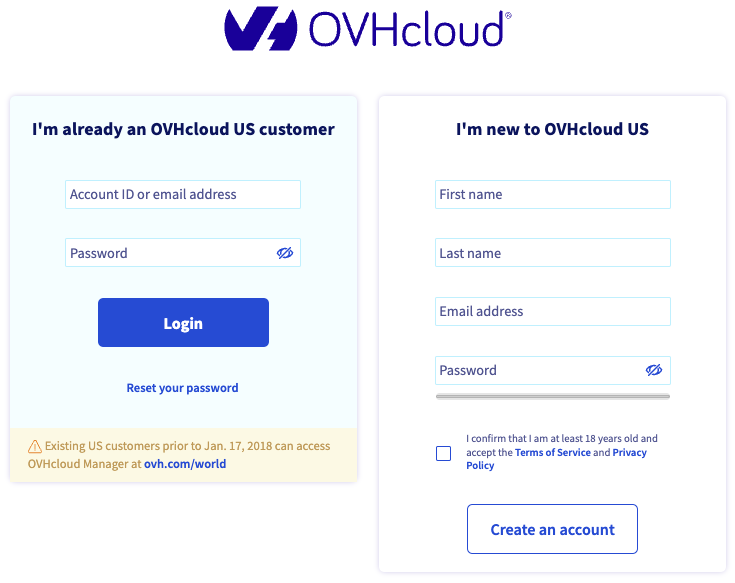Open the Reset your password link

[x=182, y=388]
